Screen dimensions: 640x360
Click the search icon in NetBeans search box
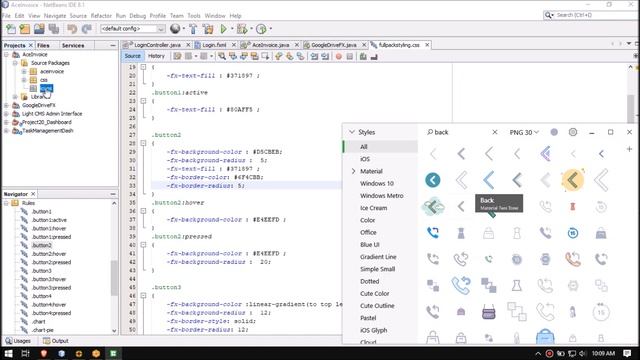(548, 15)
